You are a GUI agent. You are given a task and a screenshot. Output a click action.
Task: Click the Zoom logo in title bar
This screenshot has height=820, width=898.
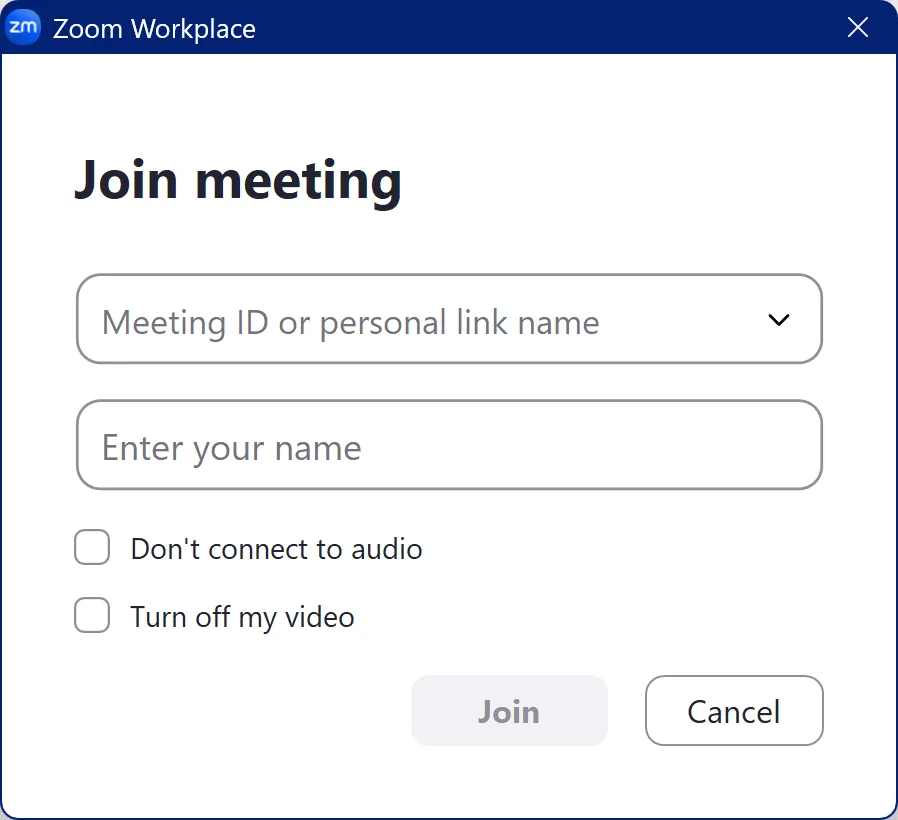pos(23,27)
